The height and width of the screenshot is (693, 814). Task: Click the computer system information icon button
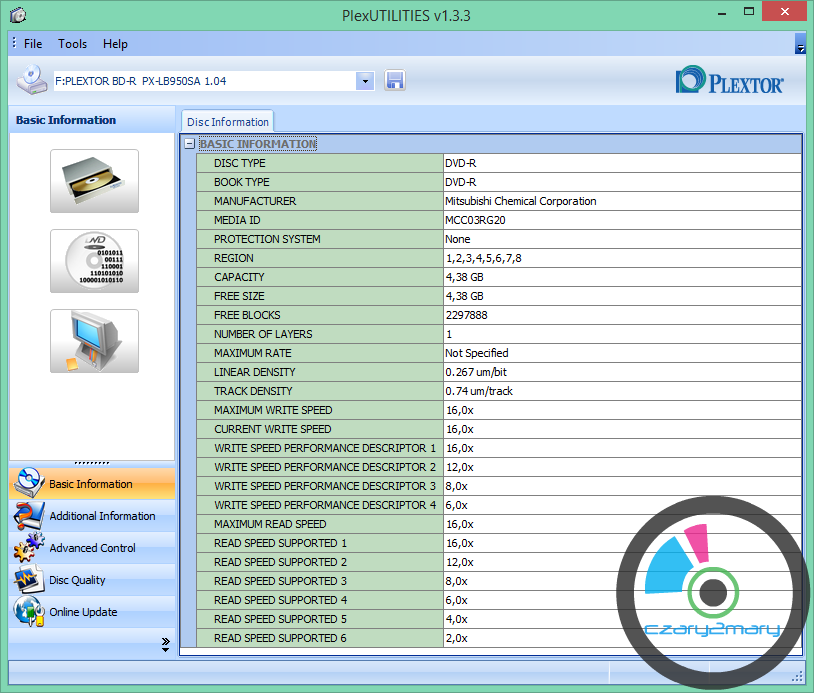[94, 341]
